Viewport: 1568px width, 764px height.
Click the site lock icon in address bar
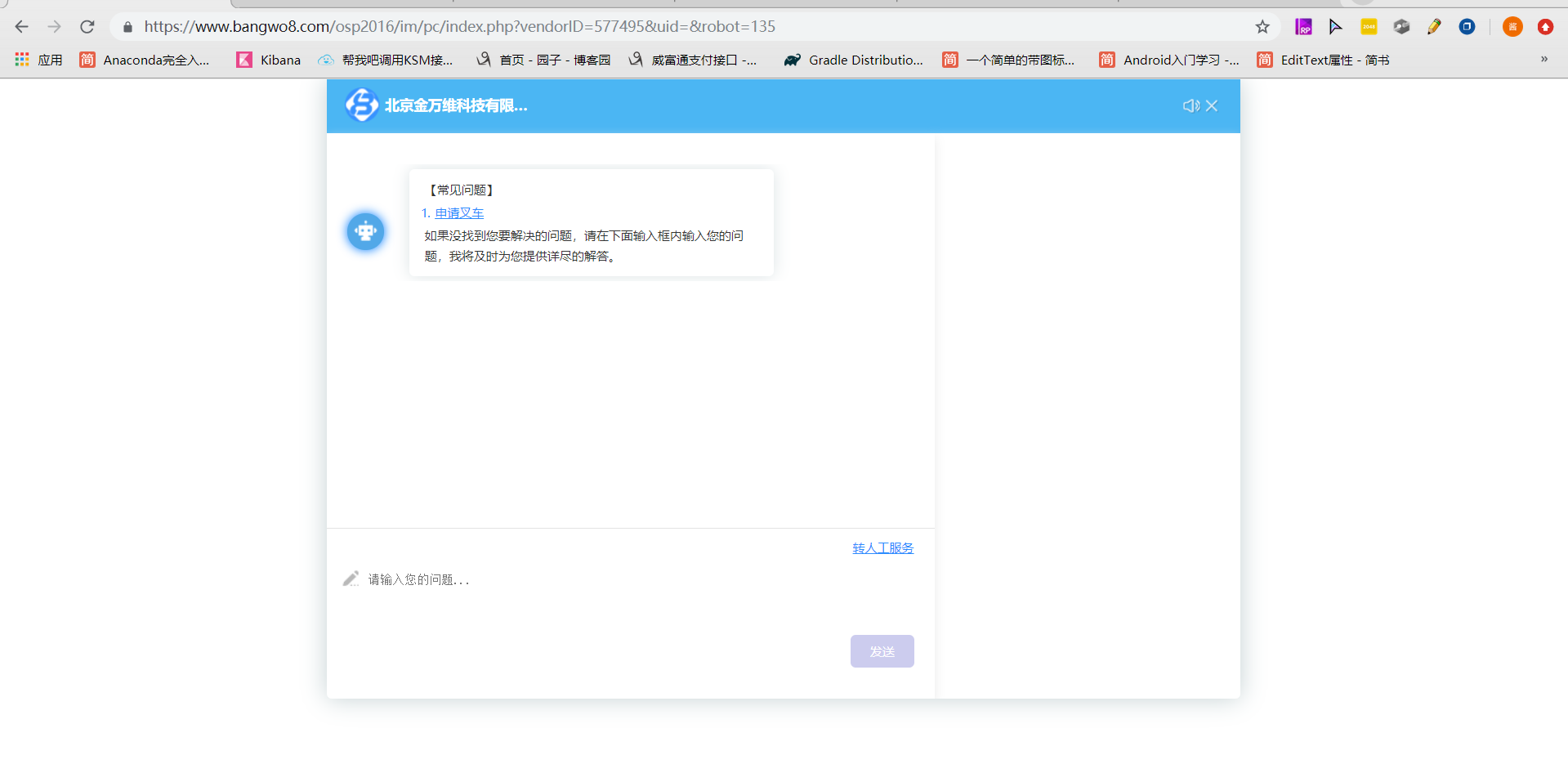pos(127,27)
